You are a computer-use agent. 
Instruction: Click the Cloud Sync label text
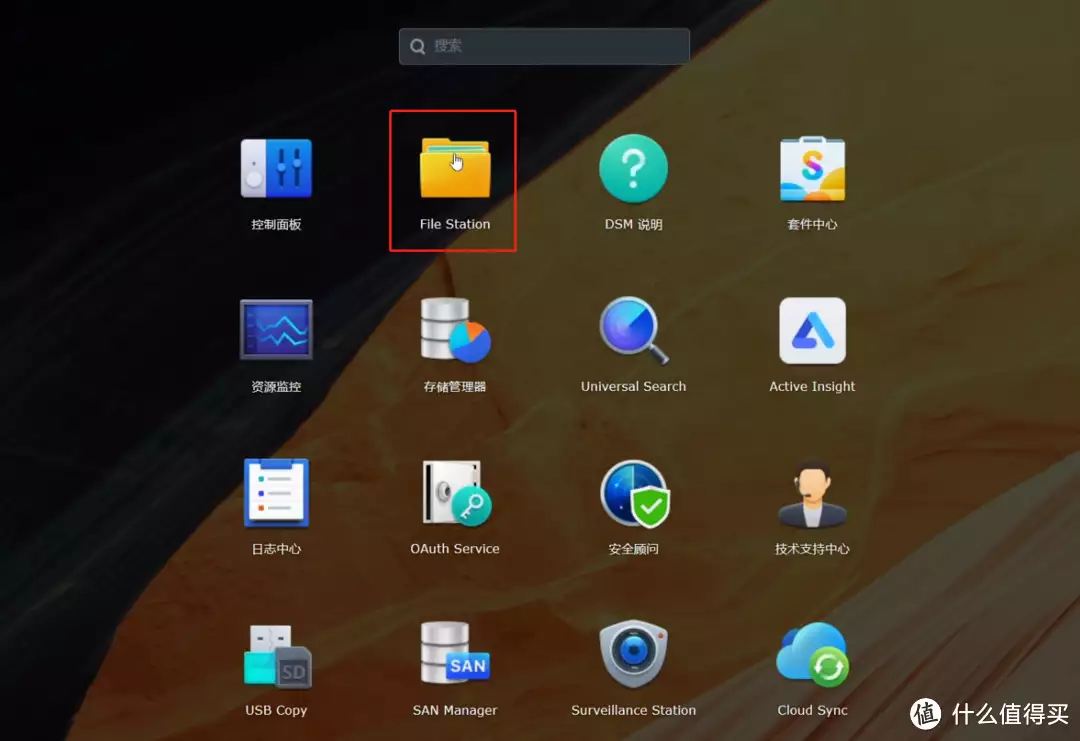[x=813, y=711]
